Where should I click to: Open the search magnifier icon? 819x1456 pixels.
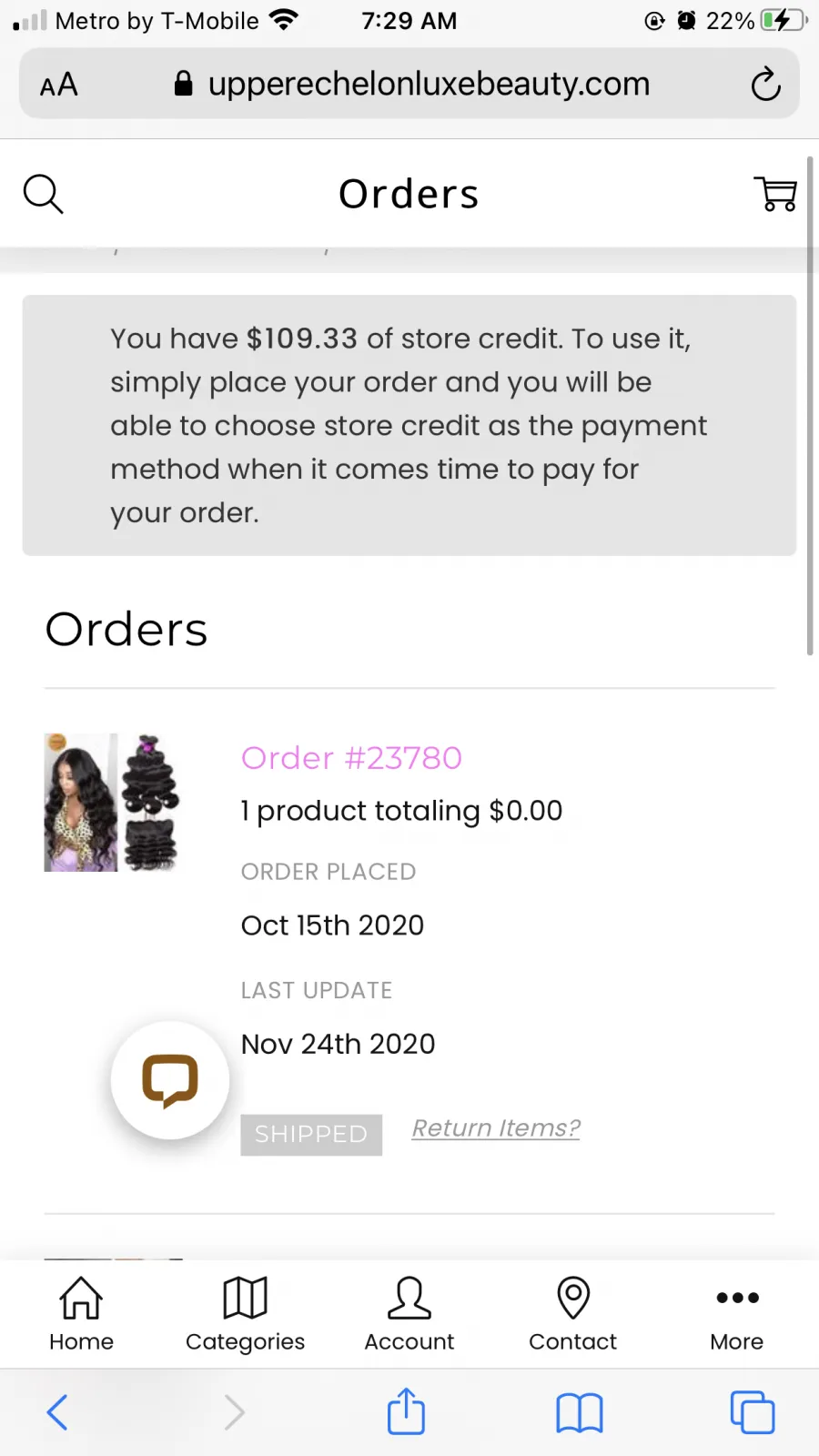tap(43, 194)
